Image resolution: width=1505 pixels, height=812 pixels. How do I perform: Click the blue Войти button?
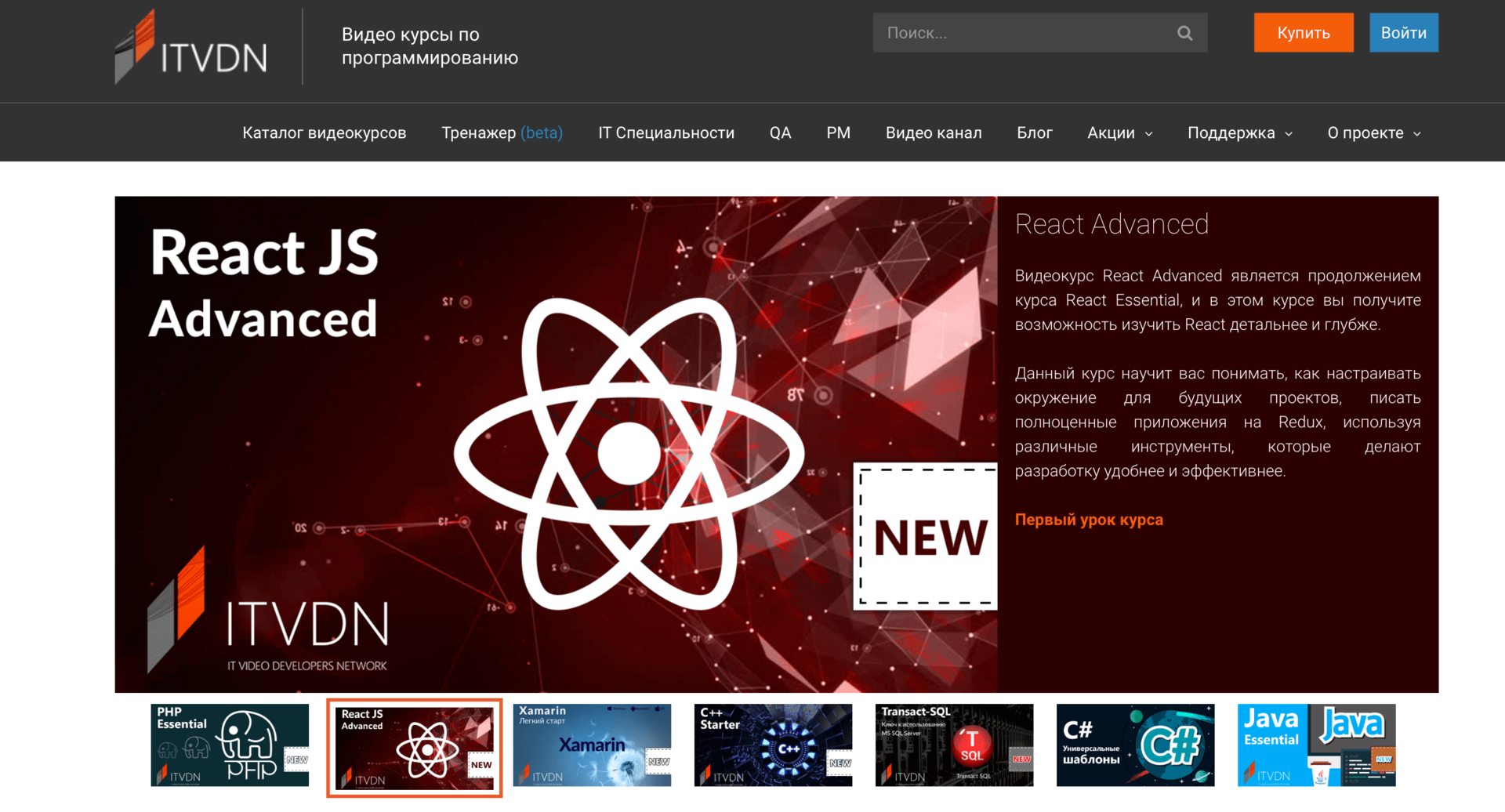pyautogui.click(x=1404, y=33)
